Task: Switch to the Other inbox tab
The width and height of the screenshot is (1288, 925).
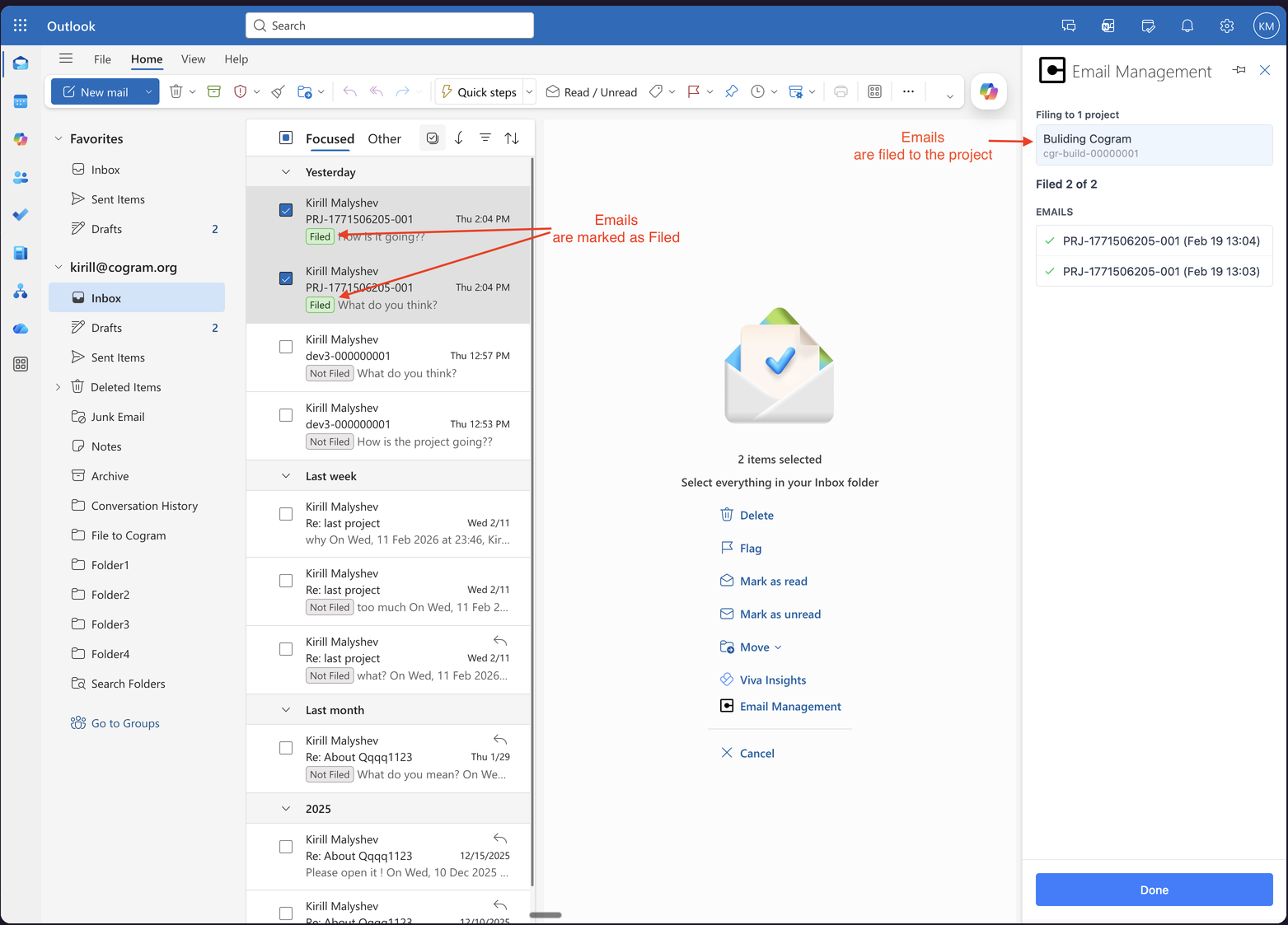Action: click(x=384, y=138)
